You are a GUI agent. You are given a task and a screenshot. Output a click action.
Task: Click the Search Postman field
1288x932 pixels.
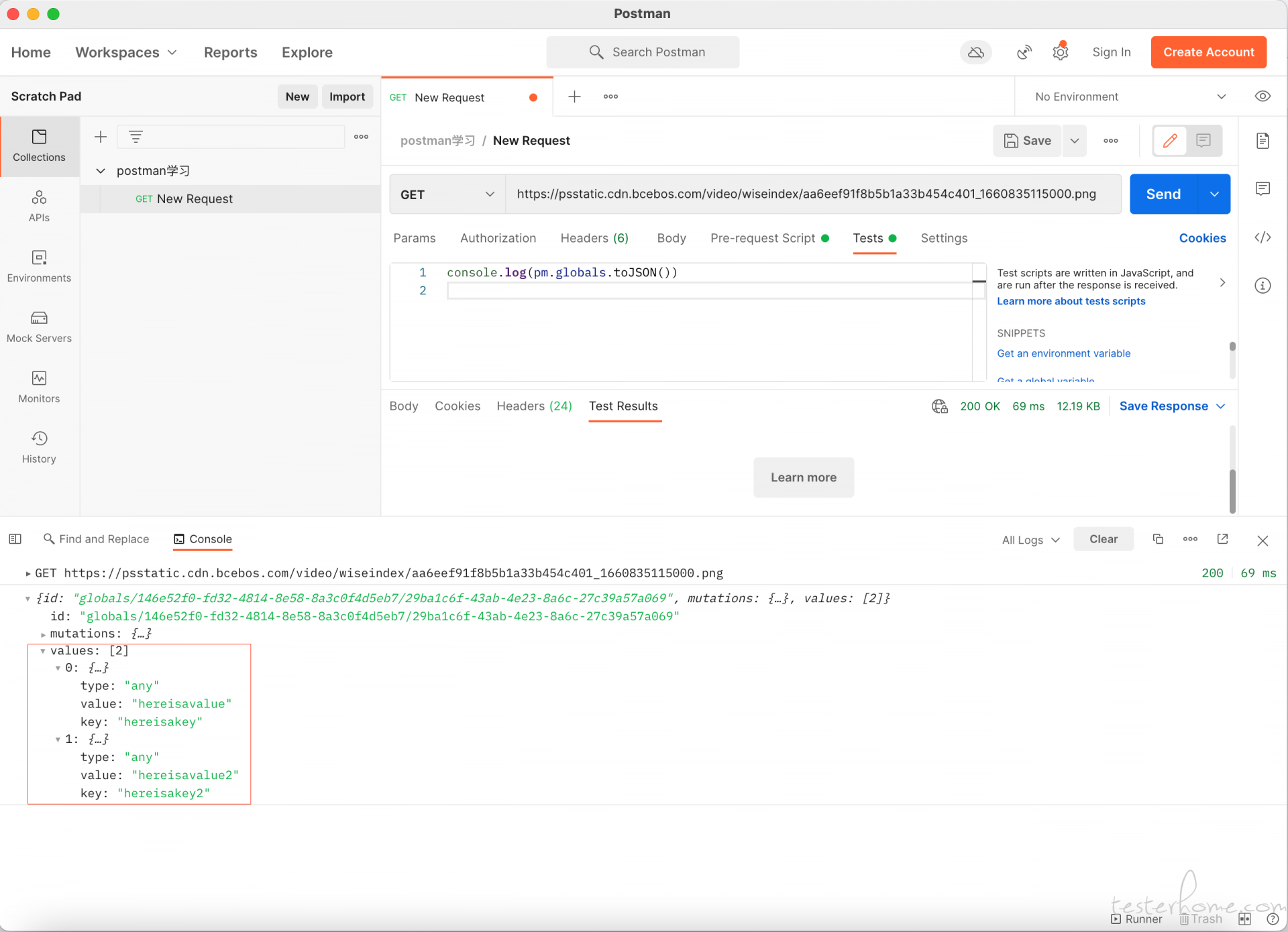[643, 52]
